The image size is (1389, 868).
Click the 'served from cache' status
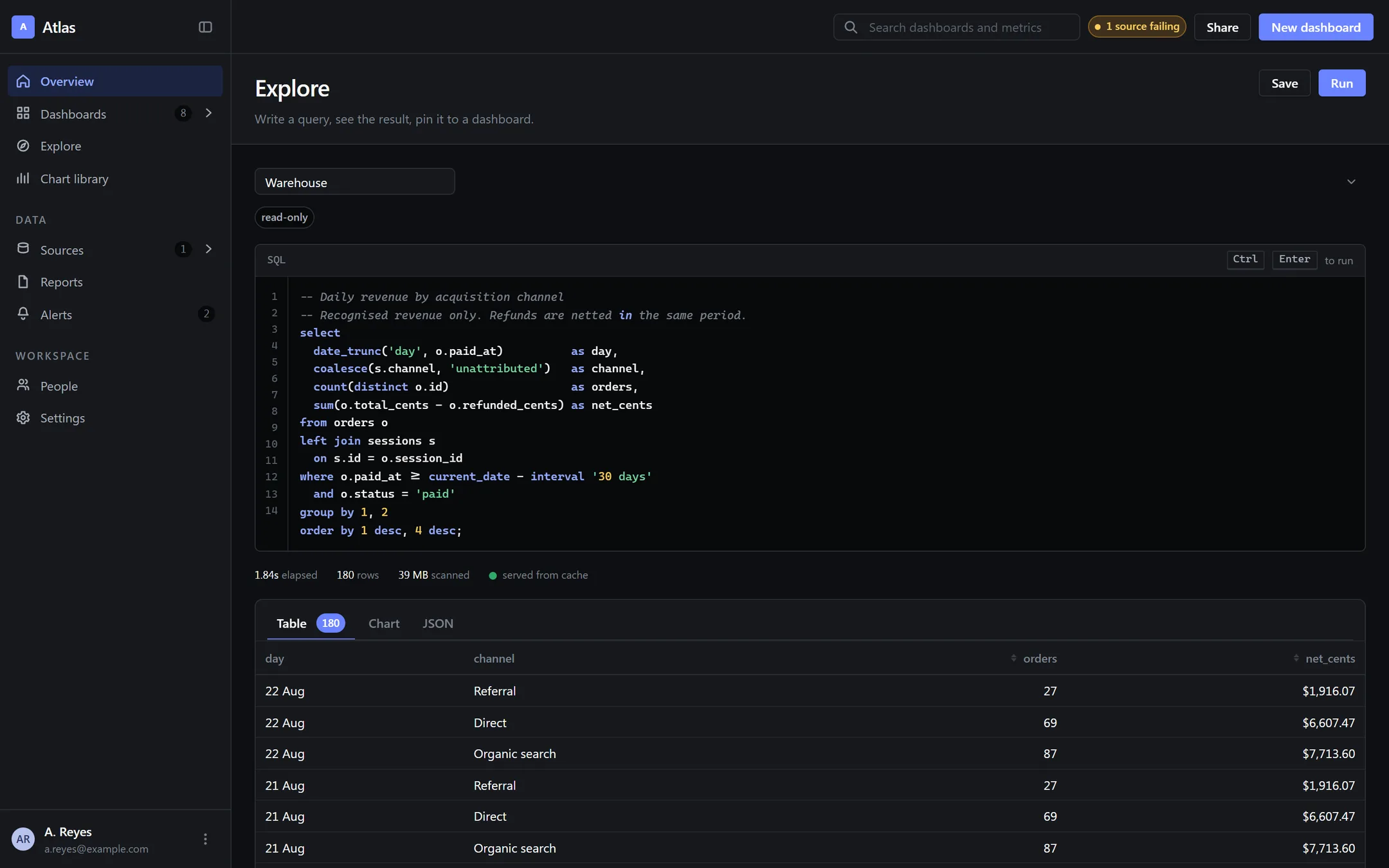pos(538,575)
